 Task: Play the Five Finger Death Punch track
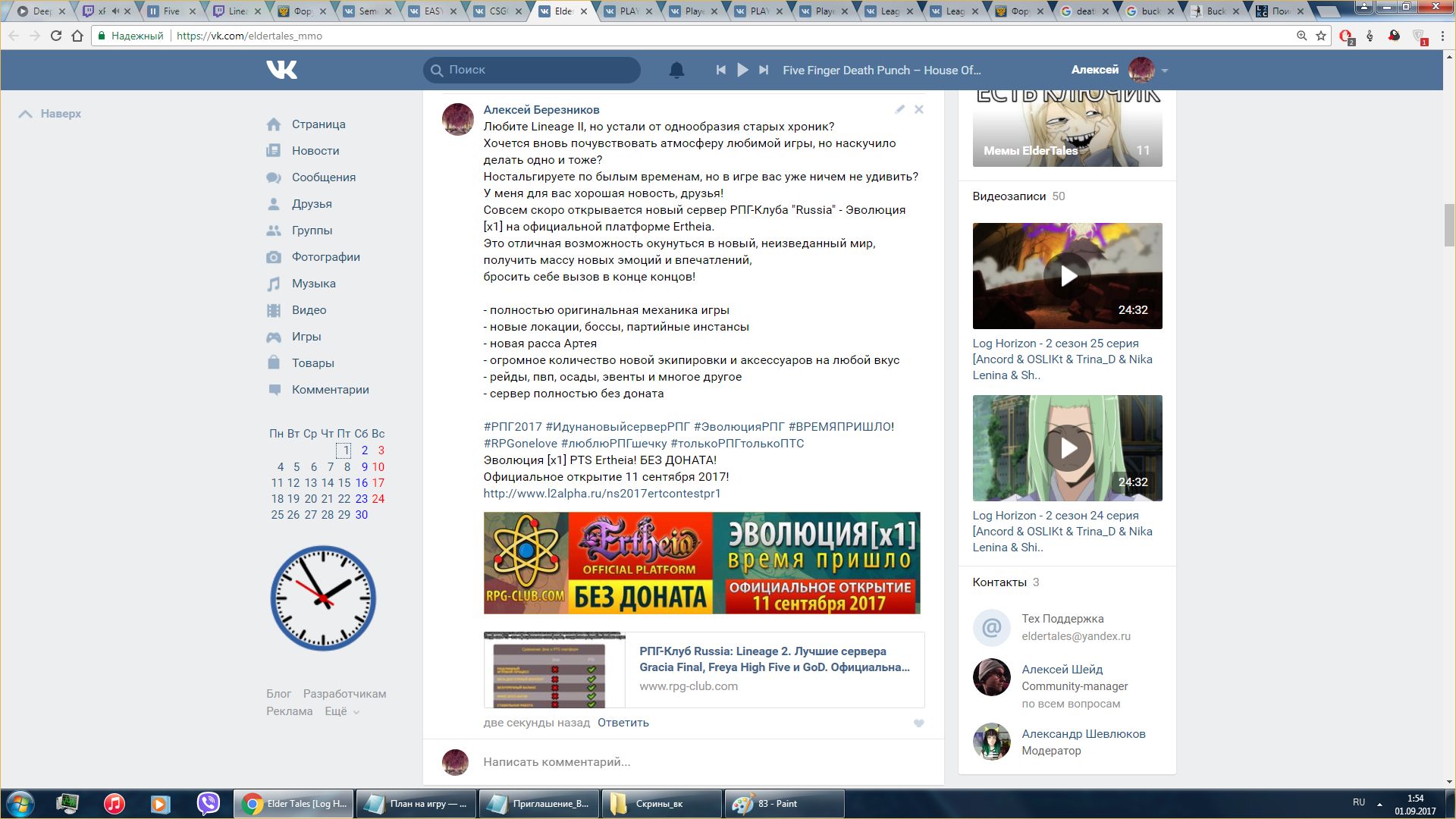(742, 70)
